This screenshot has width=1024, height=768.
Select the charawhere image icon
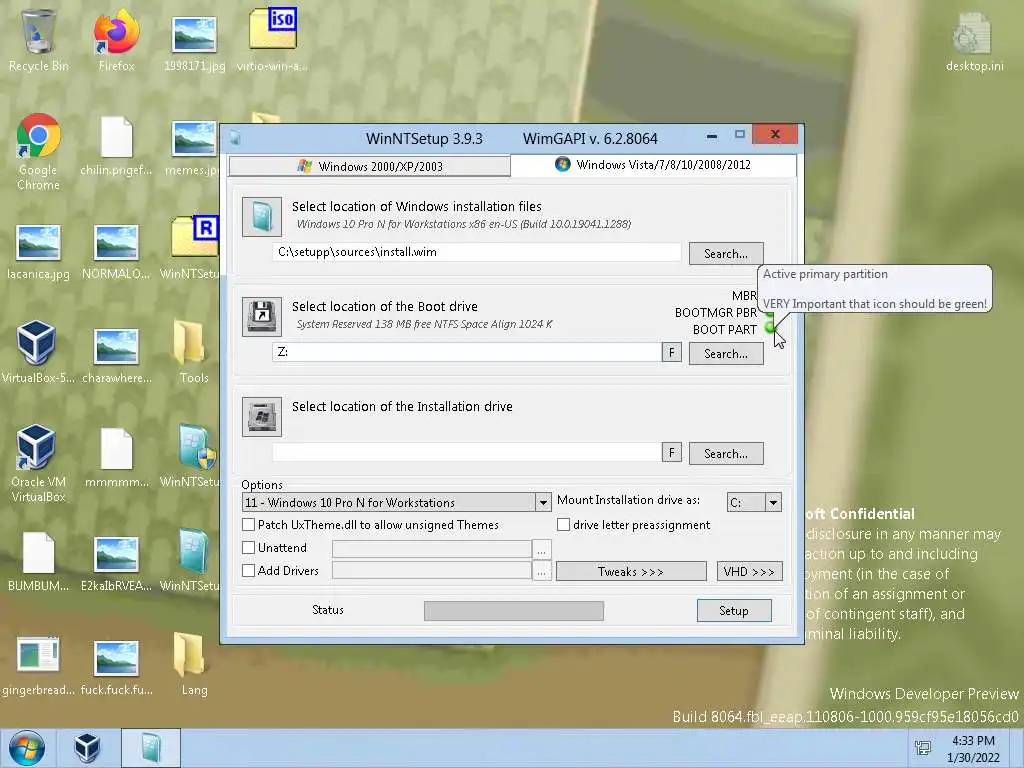tap(116, 355)
